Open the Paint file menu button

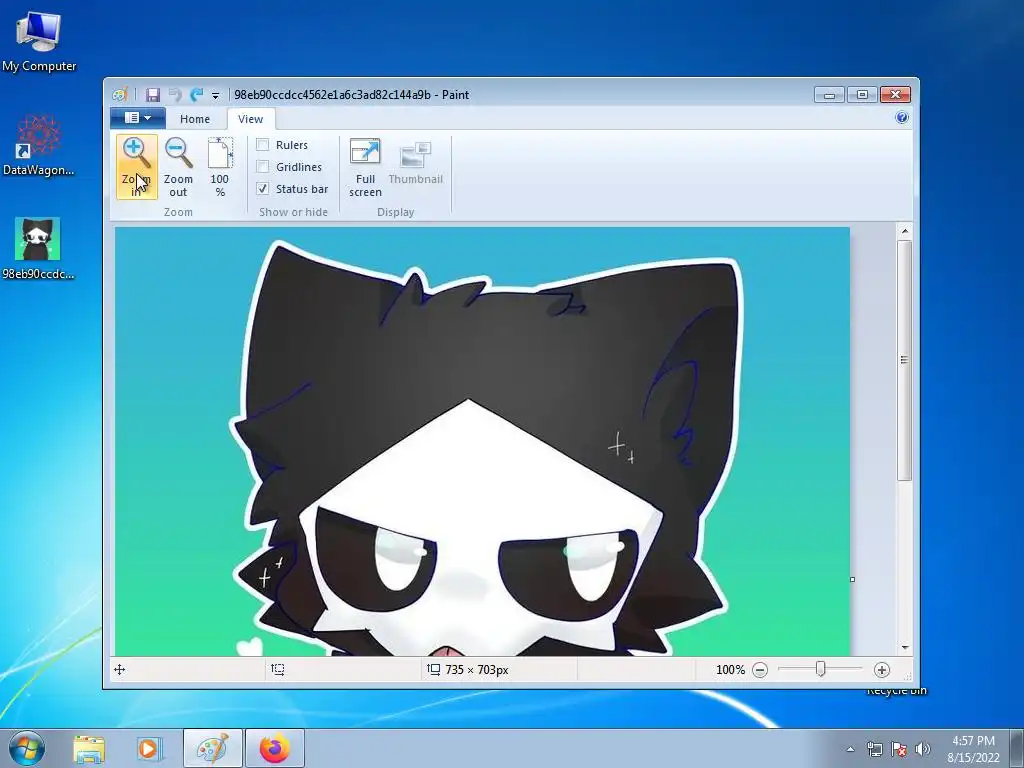click(x=138, y=118)
